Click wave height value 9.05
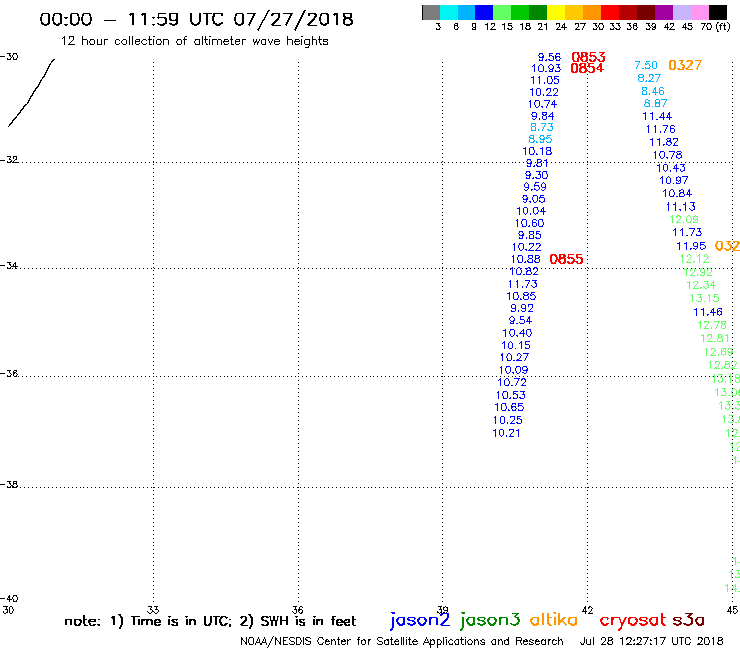This screenshot has width=740, height=650. (533, 199)
